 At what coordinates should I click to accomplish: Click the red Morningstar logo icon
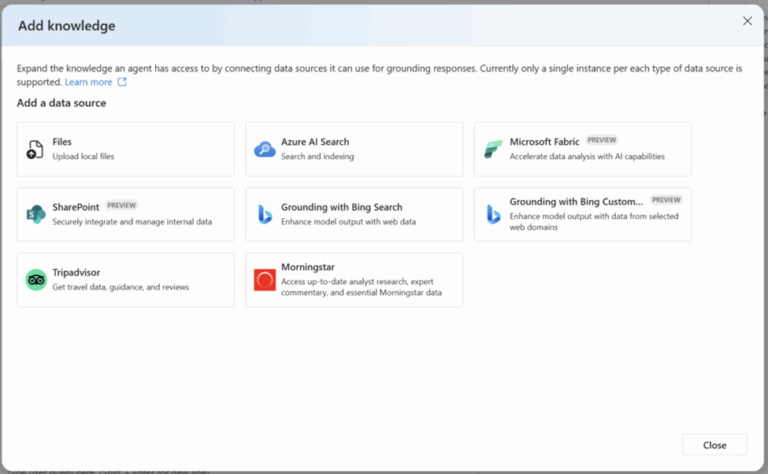click(x=264, y=280)
